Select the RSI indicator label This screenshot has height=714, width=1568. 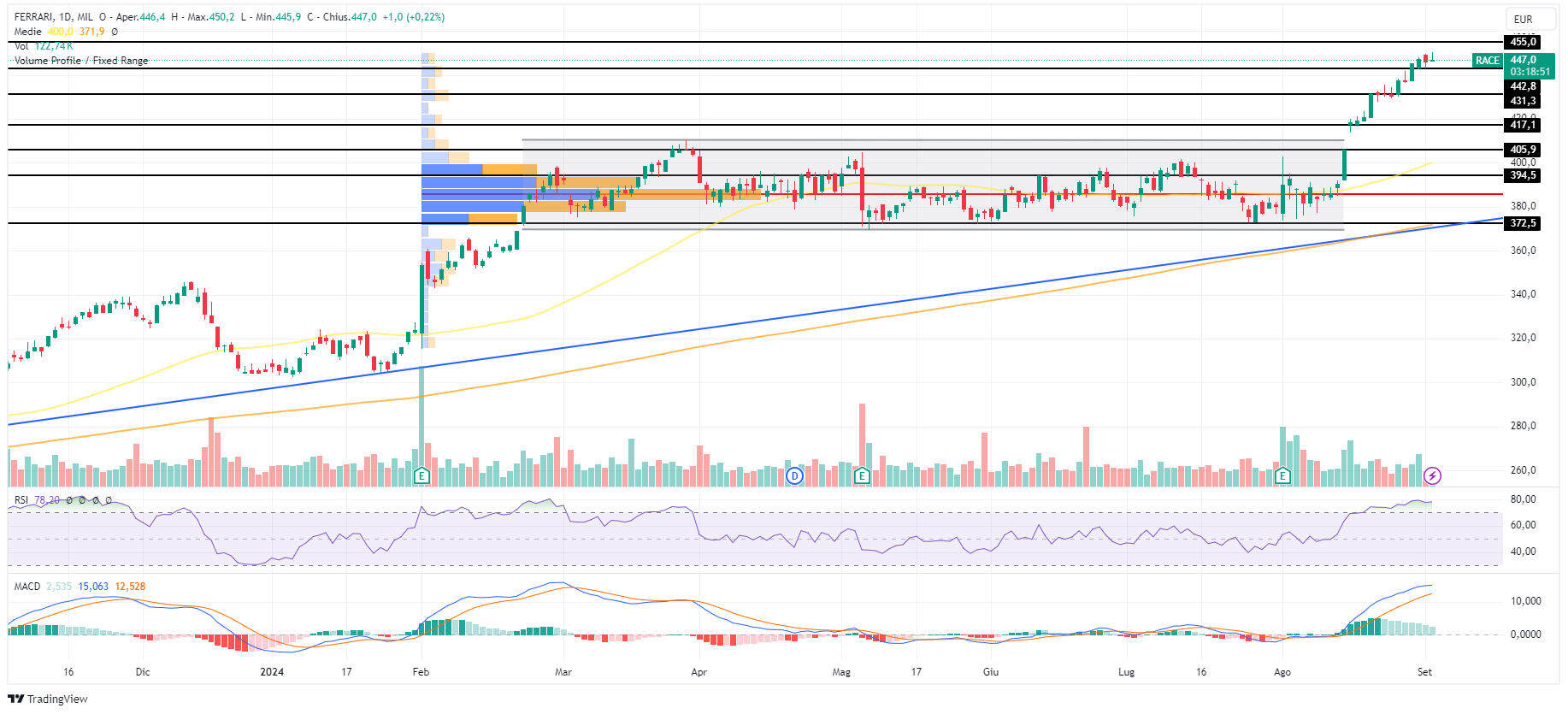click(21, 500)
